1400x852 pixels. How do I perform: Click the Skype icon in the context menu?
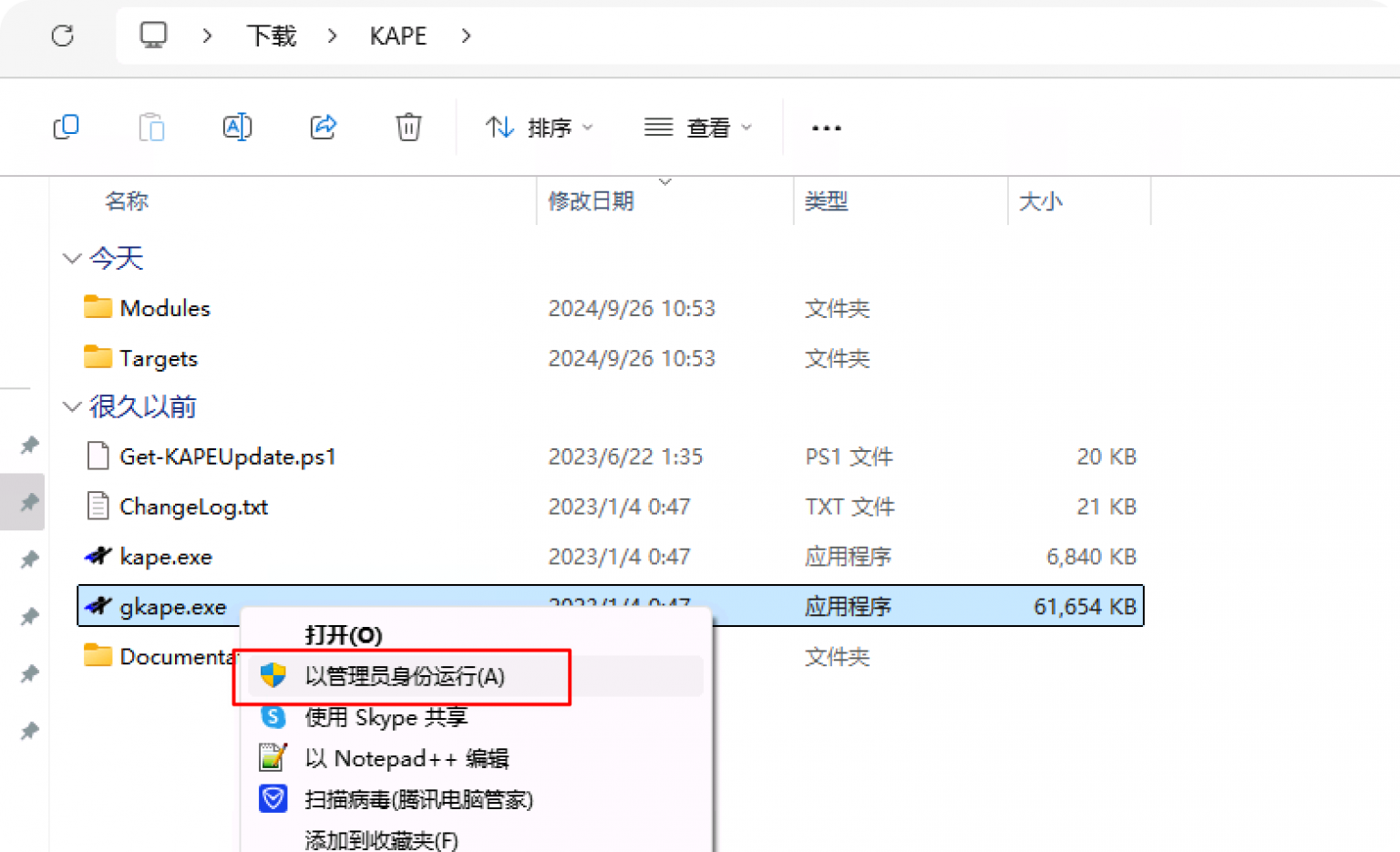point(272,717)
